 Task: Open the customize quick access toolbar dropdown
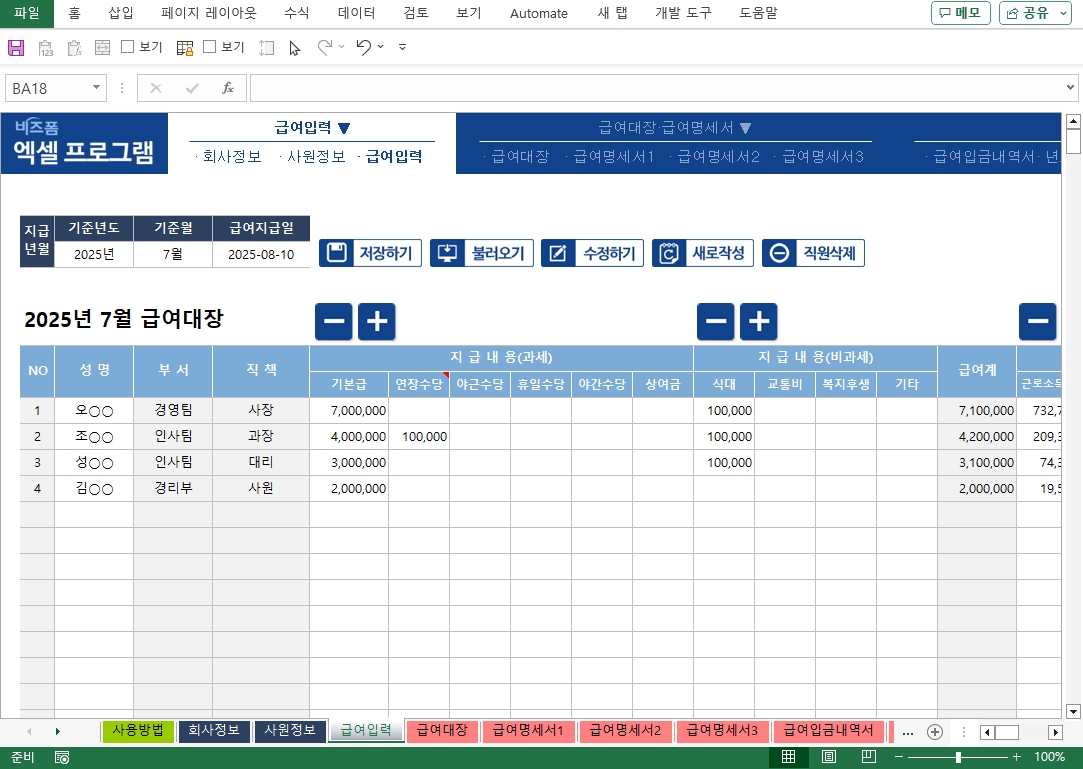pyautogui.click(x=402, y=47)
